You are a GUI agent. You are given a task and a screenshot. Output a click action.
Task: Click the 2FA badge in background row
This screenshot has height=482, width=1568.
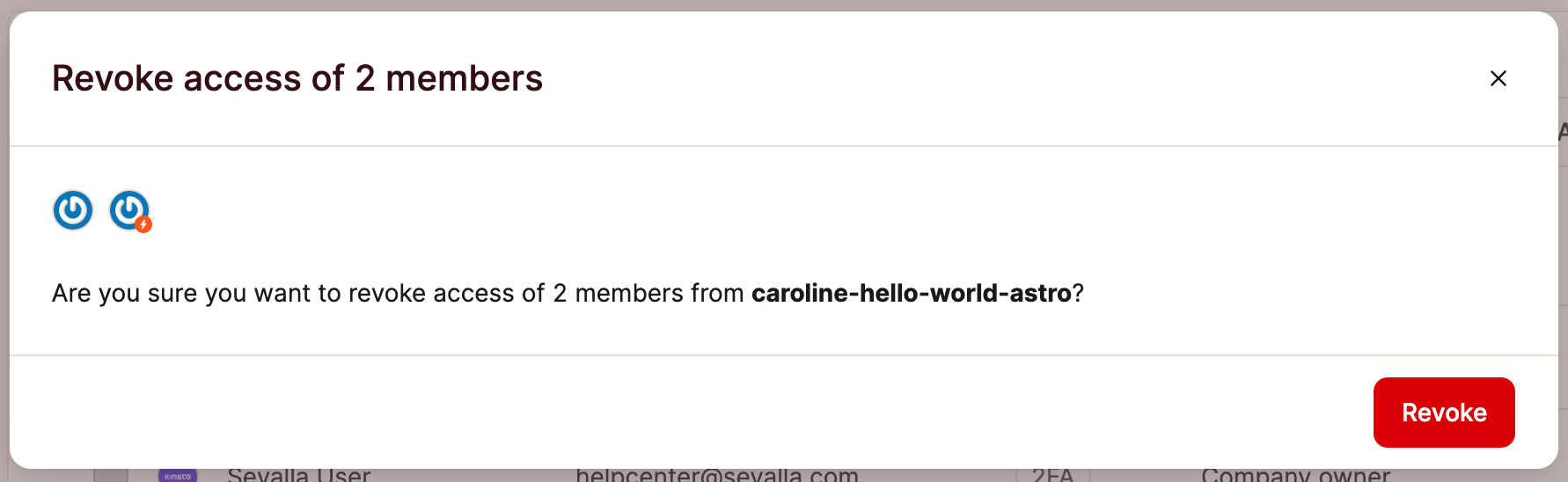point(1052,475)
